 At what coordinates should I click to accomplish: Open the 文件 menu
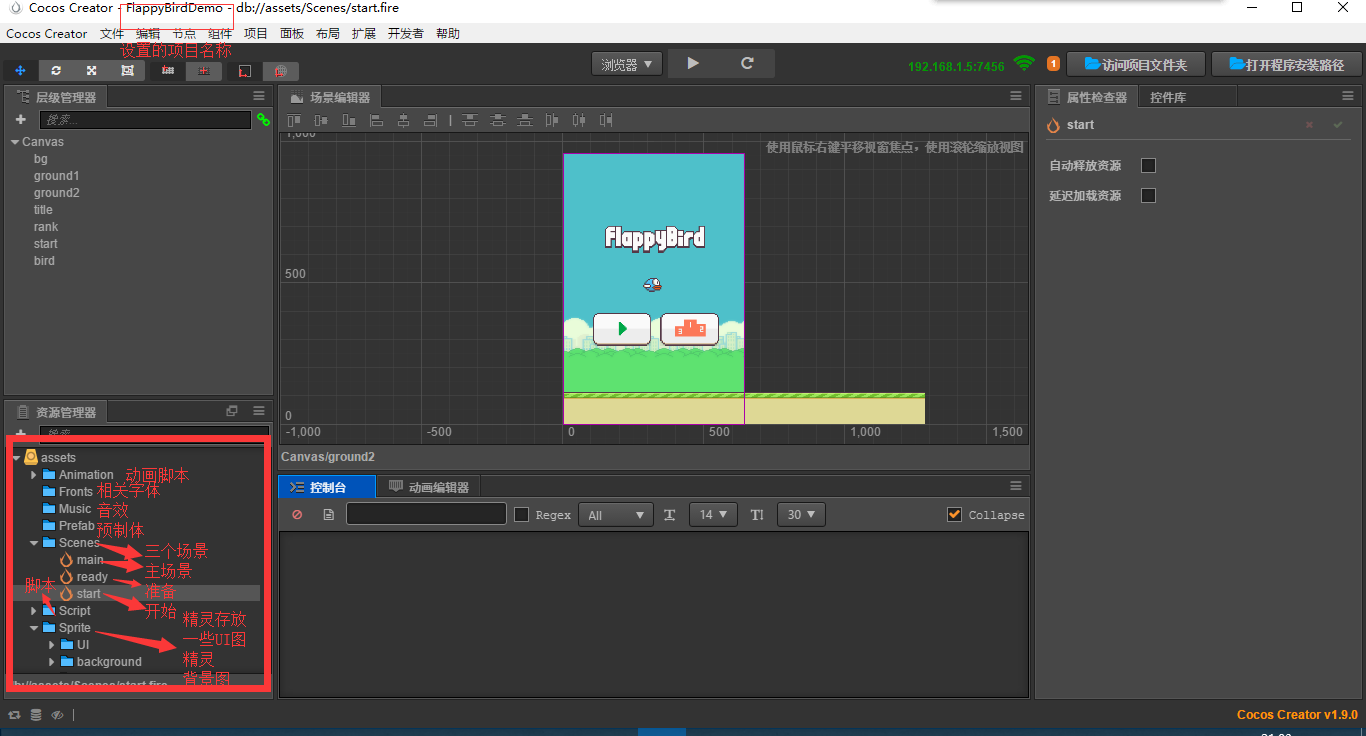click(x=112, y=33)
